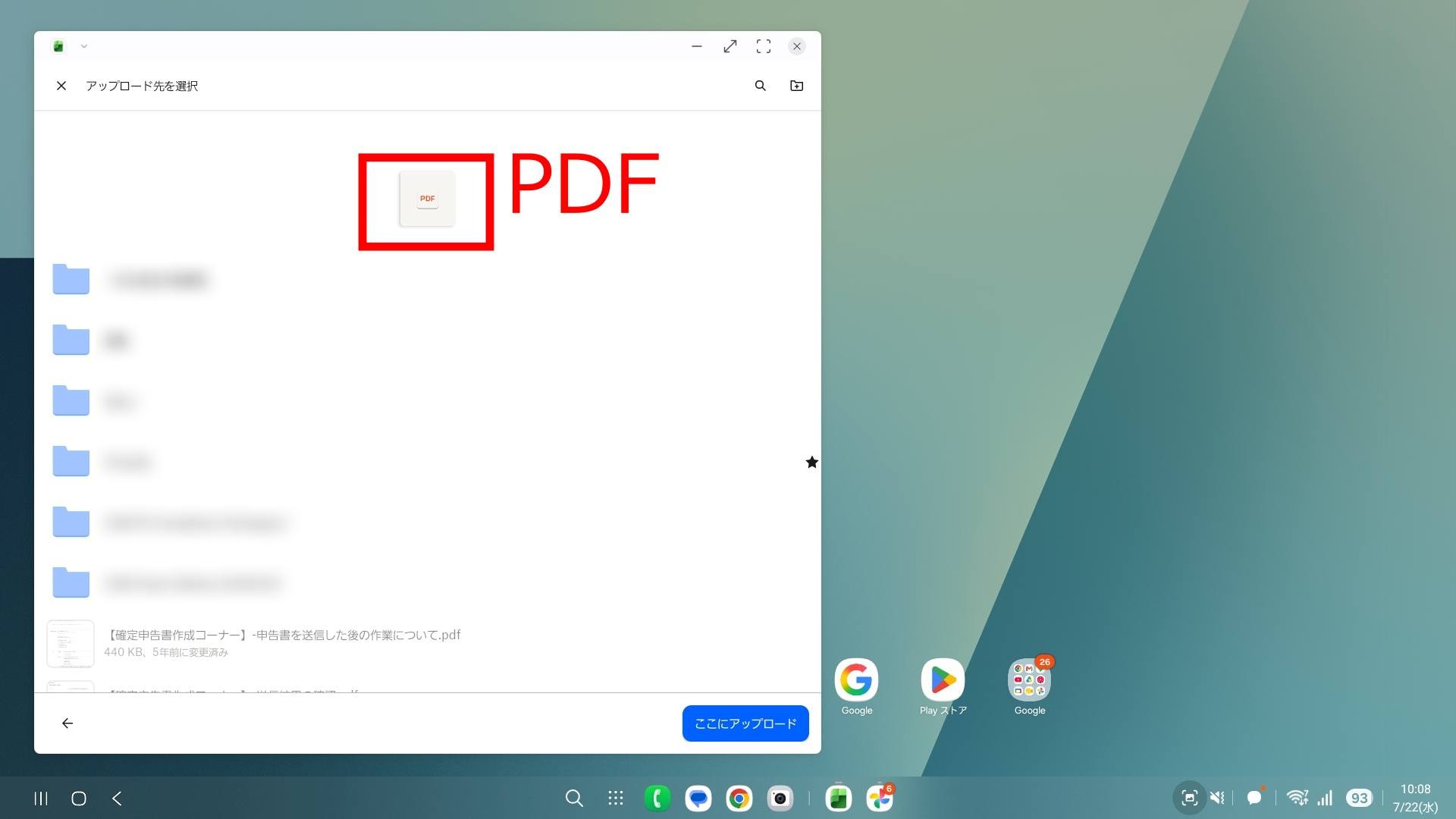1456x819 pixels.
Task: Create a new folder with folder-plus icon
Action: coord(796,86)
